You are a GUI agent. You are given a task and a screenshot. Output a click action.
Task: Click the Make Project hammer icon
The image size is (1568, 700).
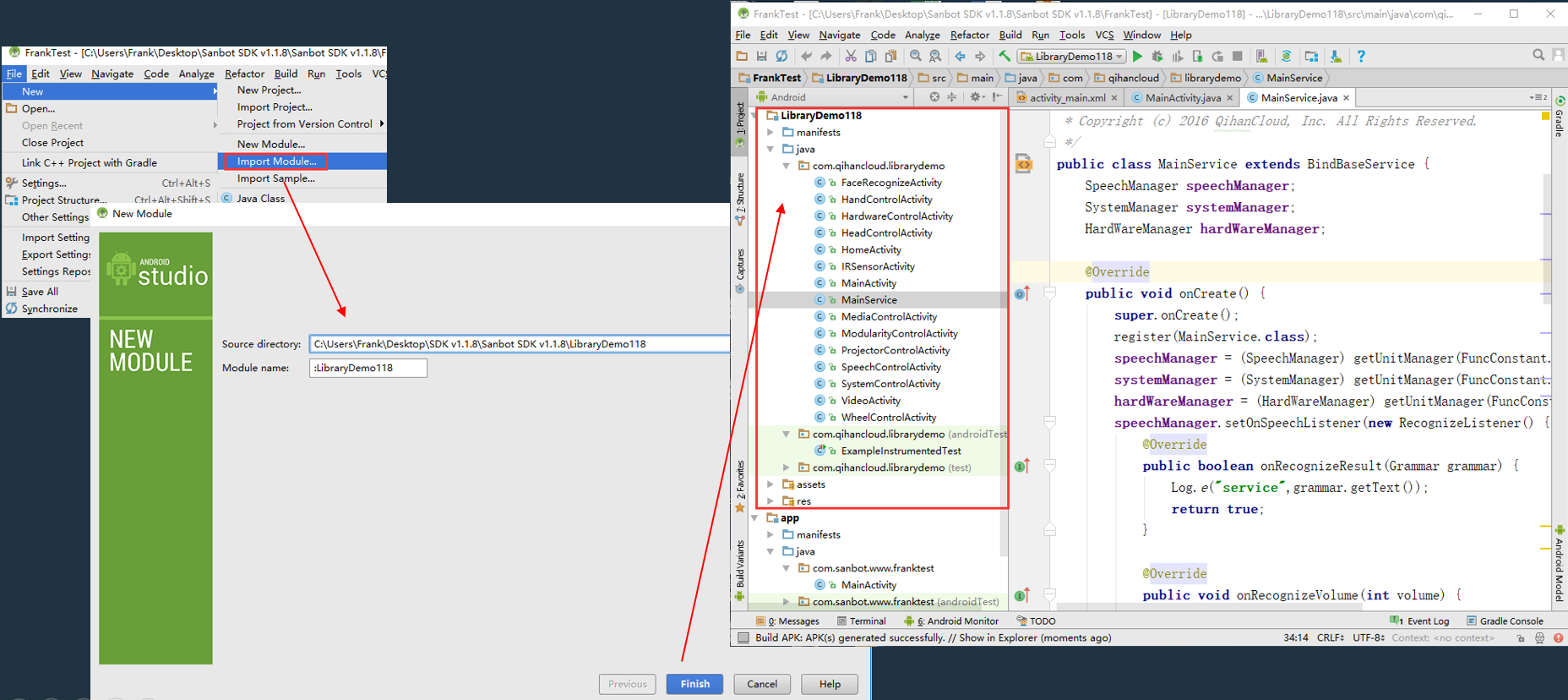pos(1004,57)
